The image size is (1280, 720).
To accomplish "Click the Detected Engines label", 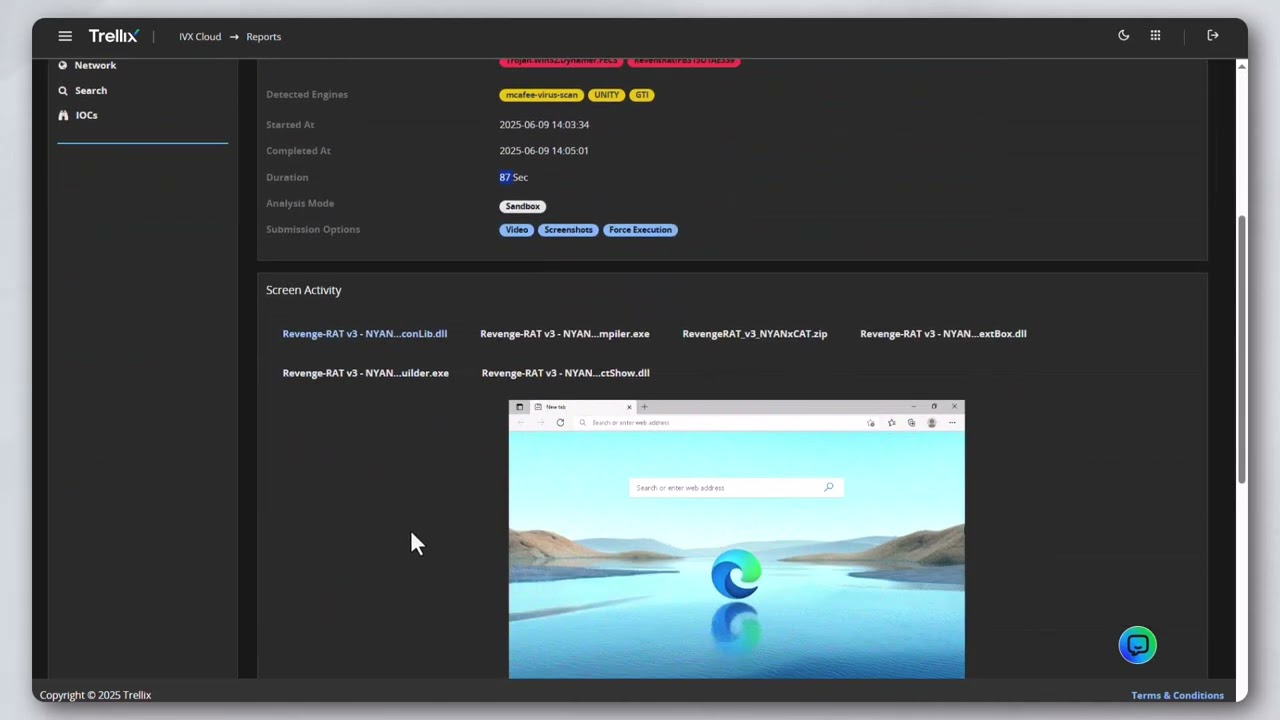I will tap(307, 95).
